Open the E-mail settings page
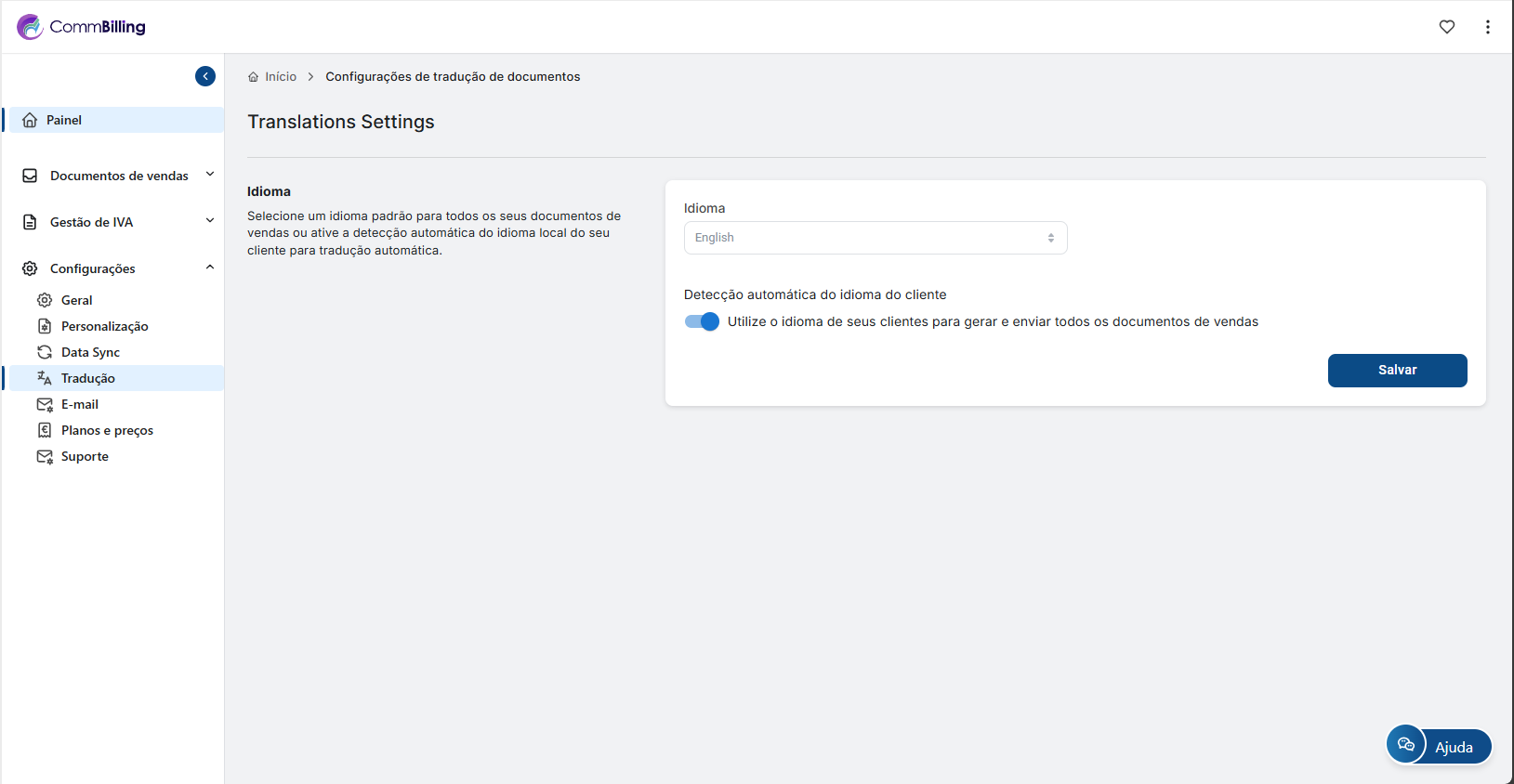 point(80,404)
